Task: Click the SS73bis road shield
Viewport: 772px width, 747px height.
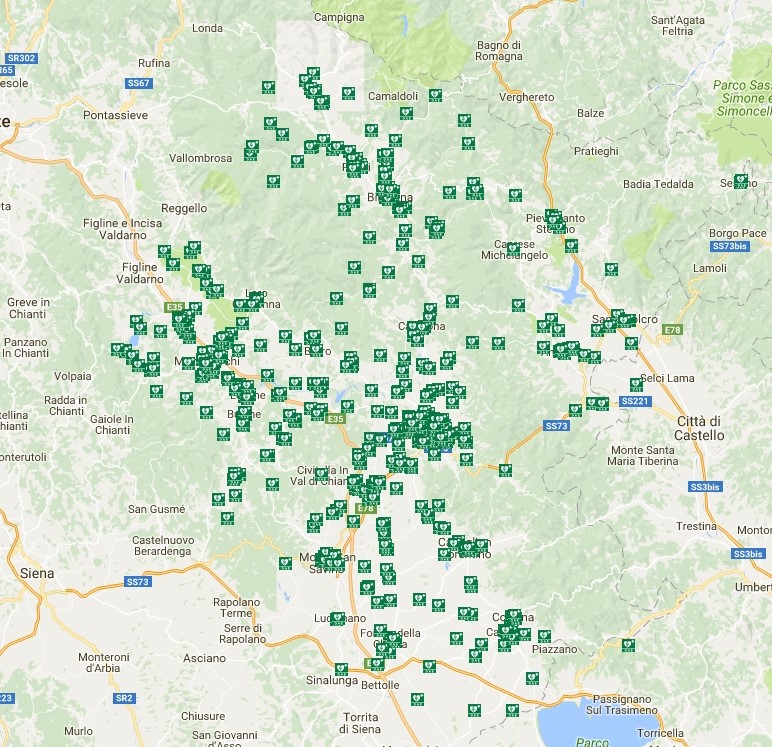Action: [x=730, y=246]
